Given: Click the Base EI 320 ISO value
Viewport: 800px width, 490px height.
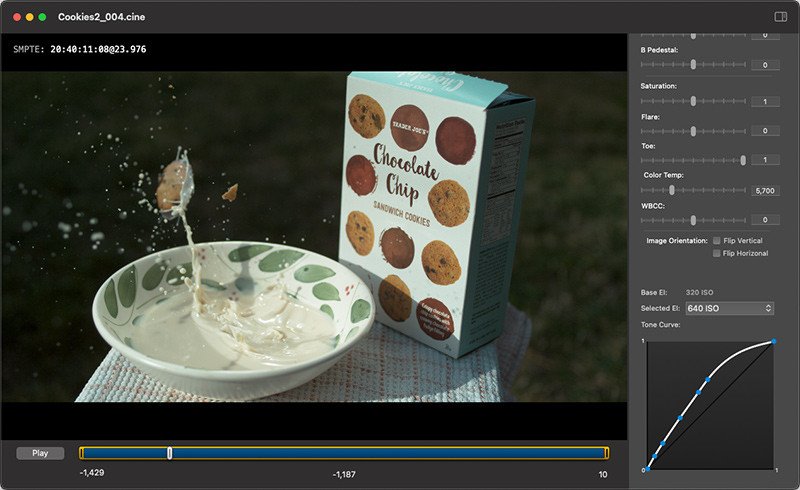Looking at the screenshot, I should pos(699,292).
